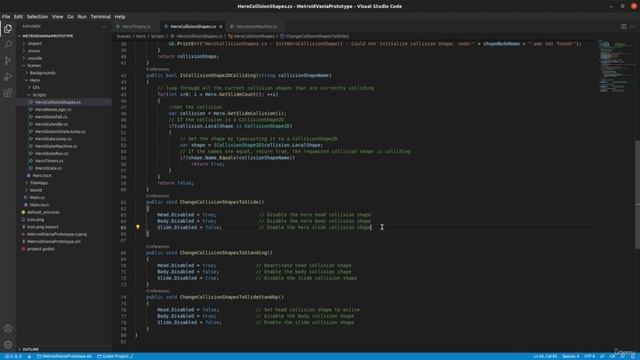
Task: Click Ln, Col cursor position indicator
Action: tap(545, 356)
